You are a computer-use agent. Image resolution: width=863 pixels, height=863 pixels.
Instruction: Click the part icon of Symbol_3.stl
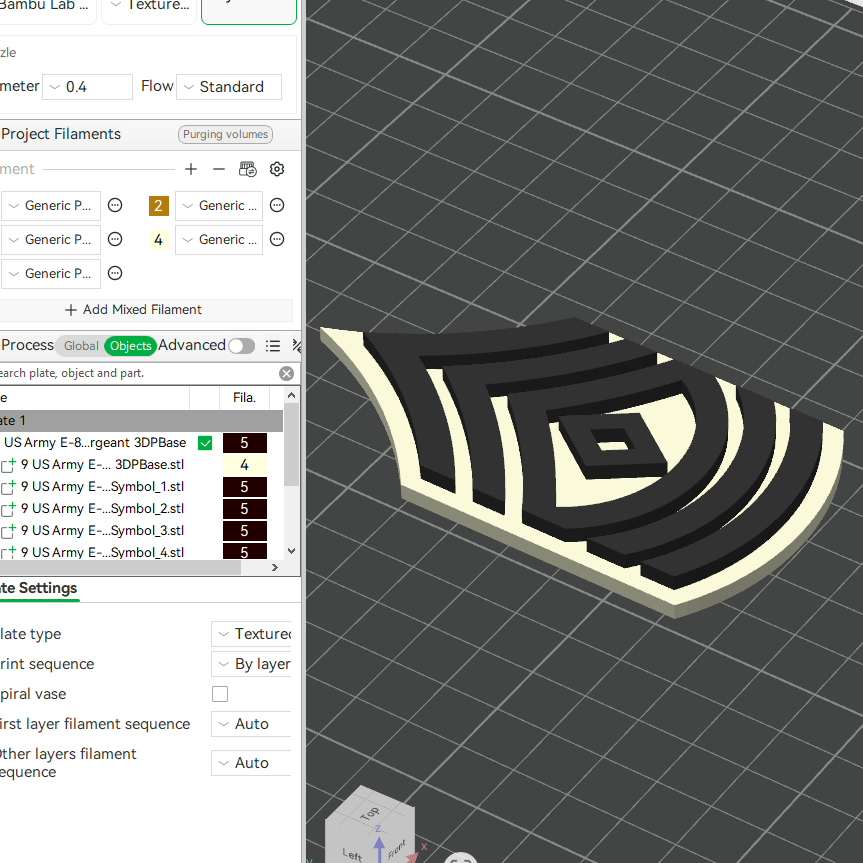8,531
